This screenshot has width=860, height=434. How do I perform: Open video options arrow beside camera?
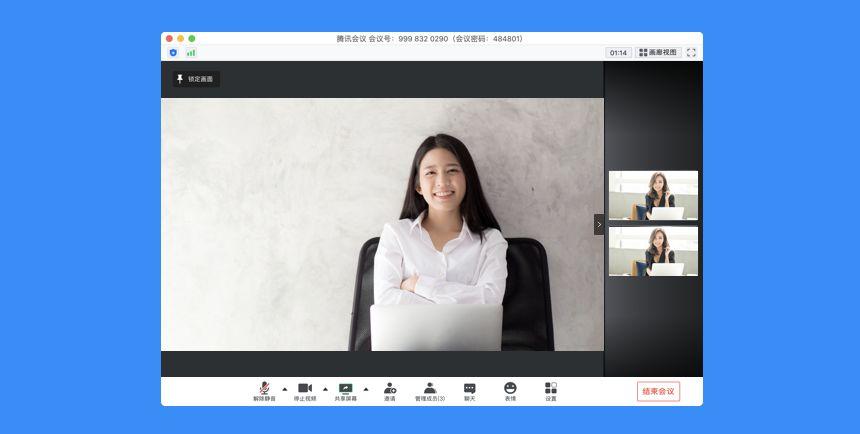click(x=325, y=389)
